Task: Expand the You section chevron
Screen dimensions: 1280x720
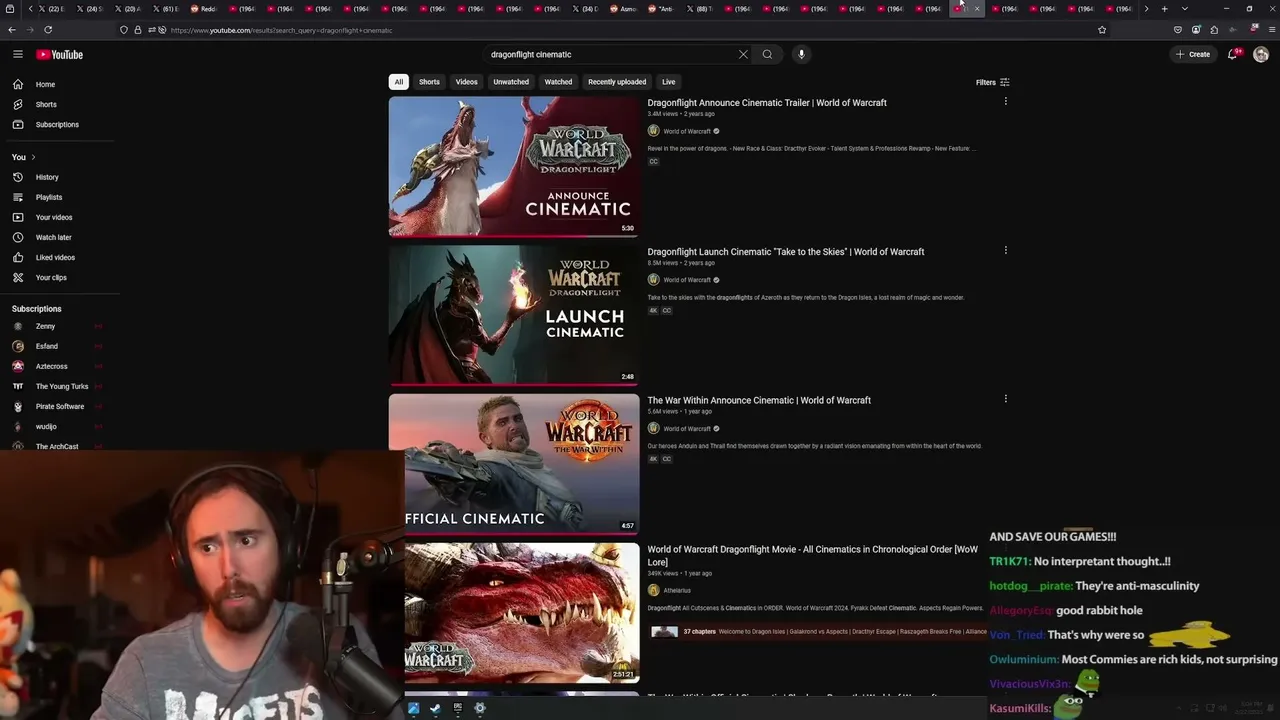Action: pyautogui.click(x=33, y=157)
